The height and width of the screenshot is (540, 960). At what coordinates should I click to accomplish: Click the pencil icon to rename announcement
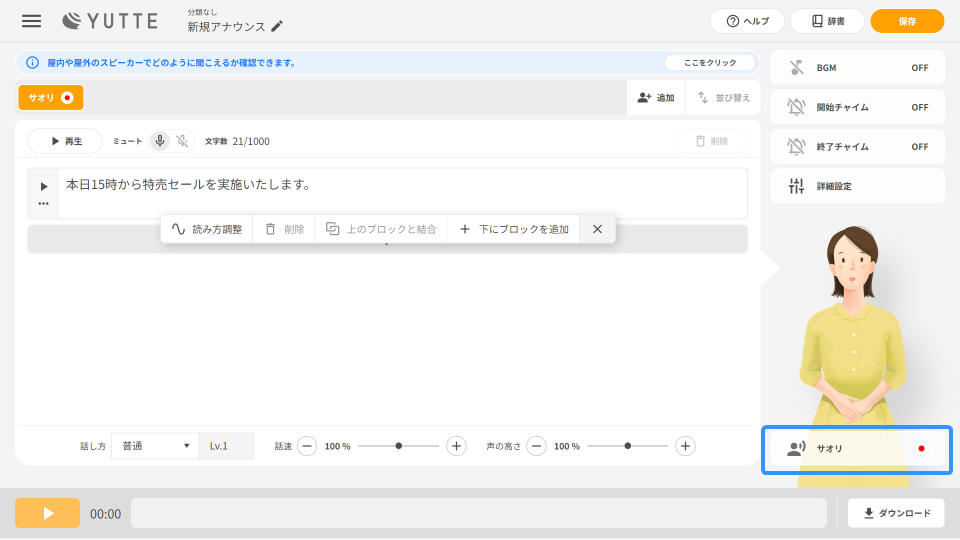click(x=277, y=27)
